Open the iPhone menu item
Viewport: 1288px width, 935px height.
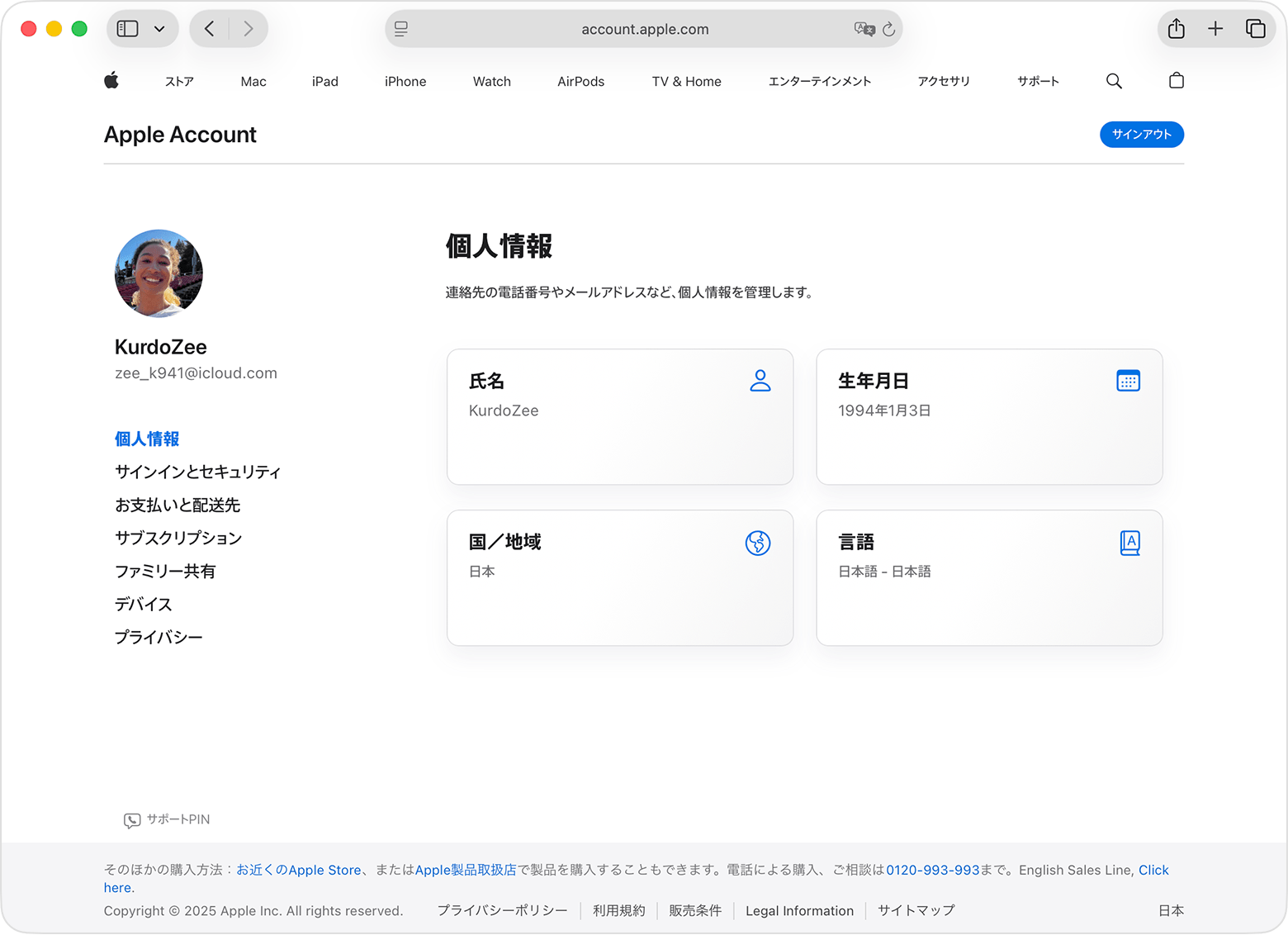coord(405,81)
